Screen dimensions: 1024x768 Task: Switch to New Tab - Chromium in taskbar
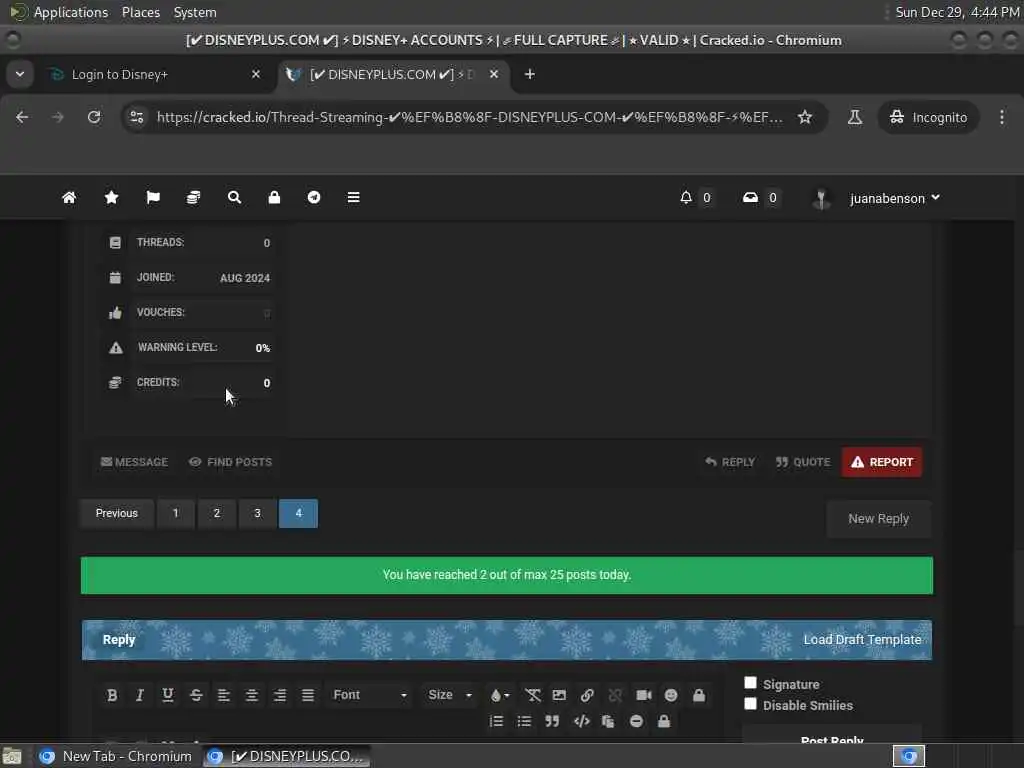(118, 756)
